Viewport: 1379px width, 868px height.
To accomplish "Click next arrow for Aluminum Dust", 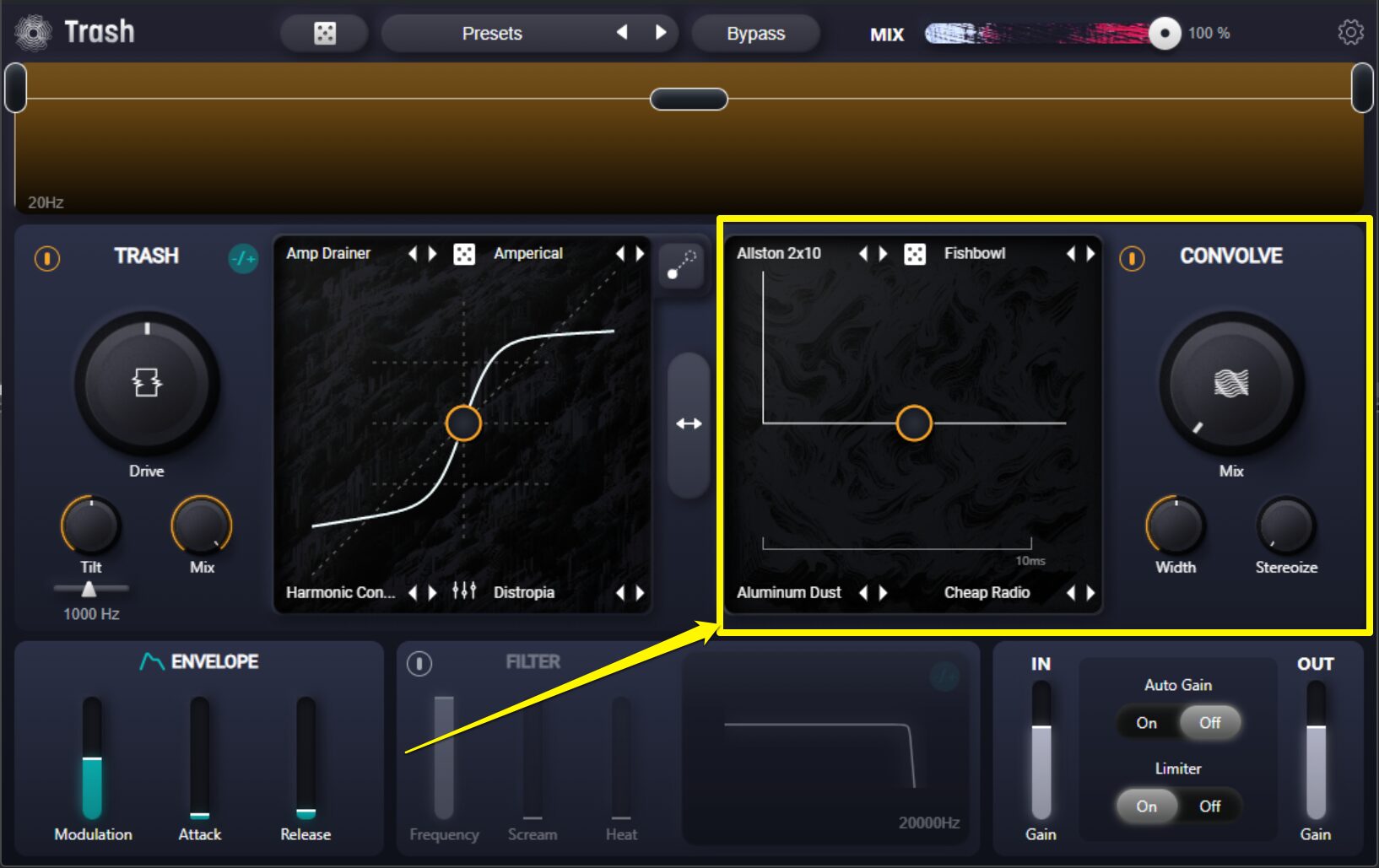I will pos(883,593).
